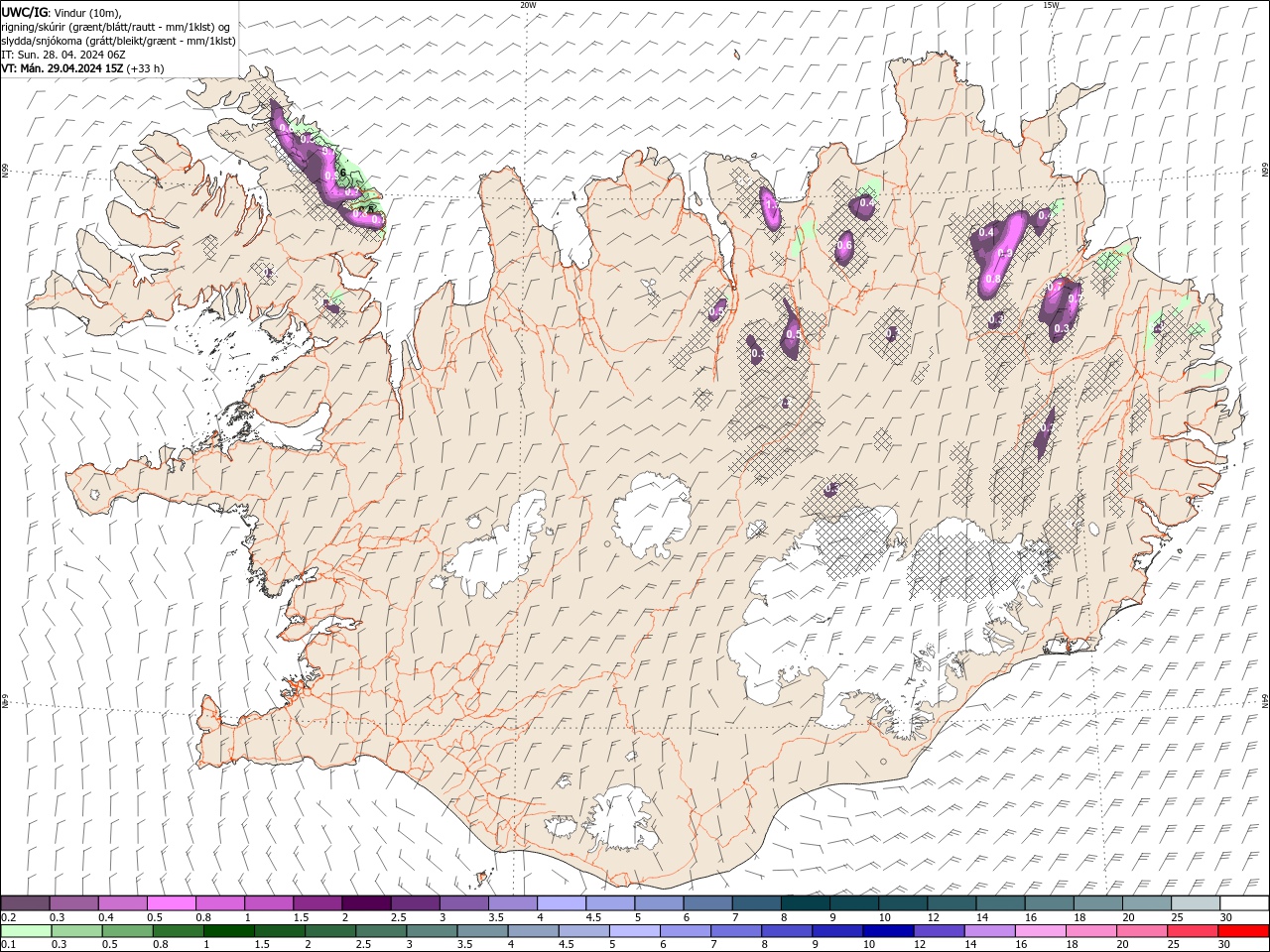This screenshot has height=952, width=1270.
Task: Click the Mýrdalsjökull glacier near the south coast
Action: pyautogui.click(x=623, y=819)
